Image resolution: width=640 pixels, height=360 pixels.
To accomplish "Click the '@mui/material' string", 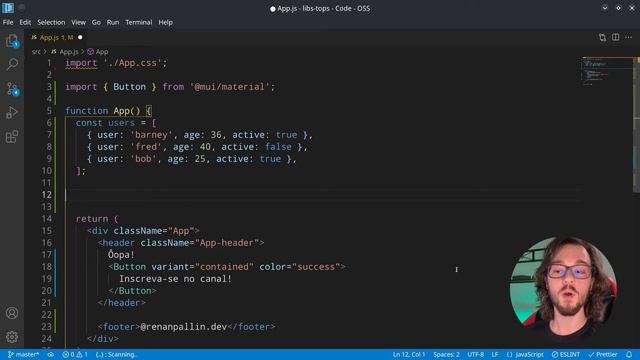I will [x=229, y=87].
